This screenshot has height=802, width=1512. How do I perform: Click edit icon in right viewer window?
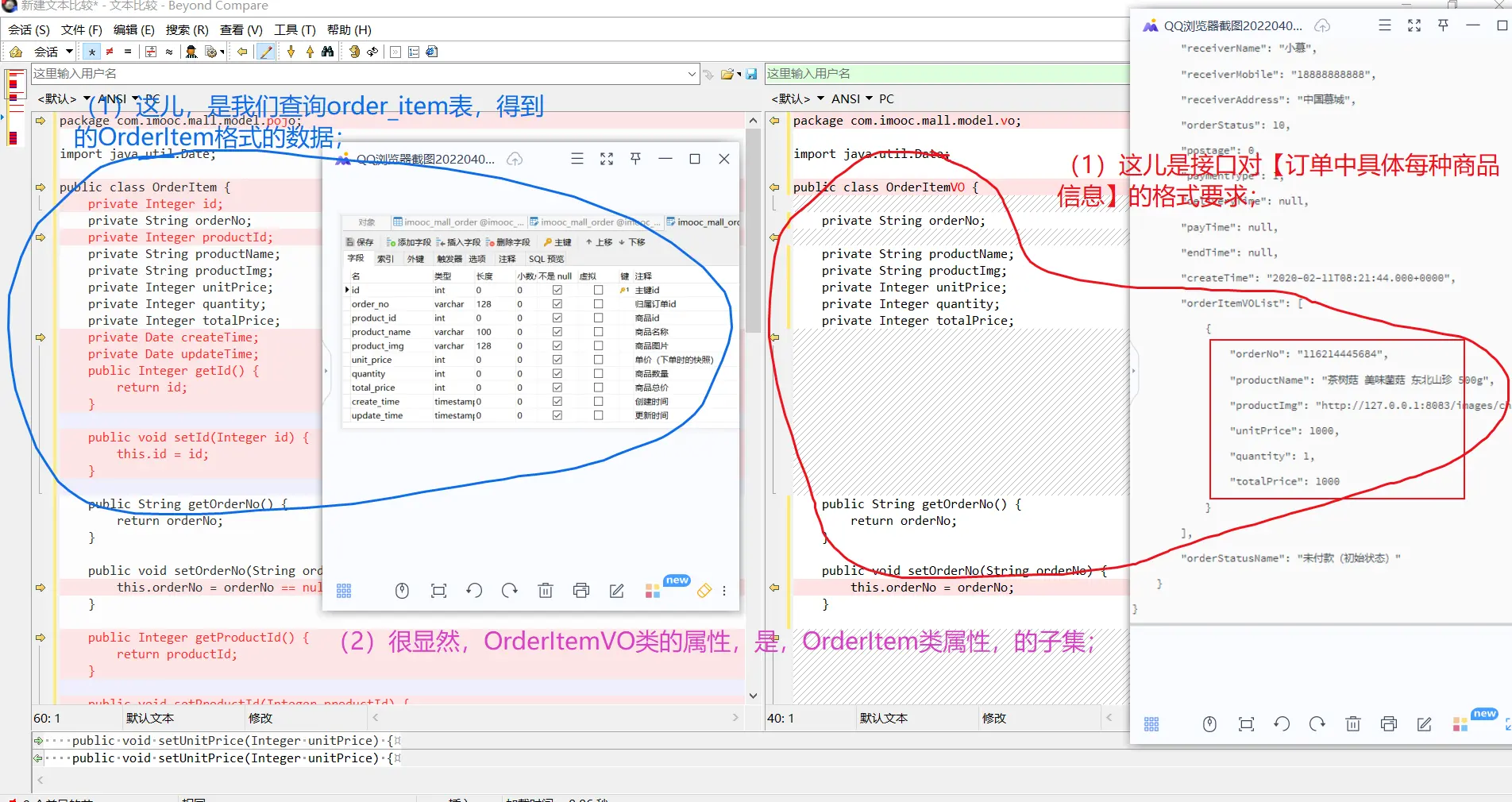pos(1425,724)
